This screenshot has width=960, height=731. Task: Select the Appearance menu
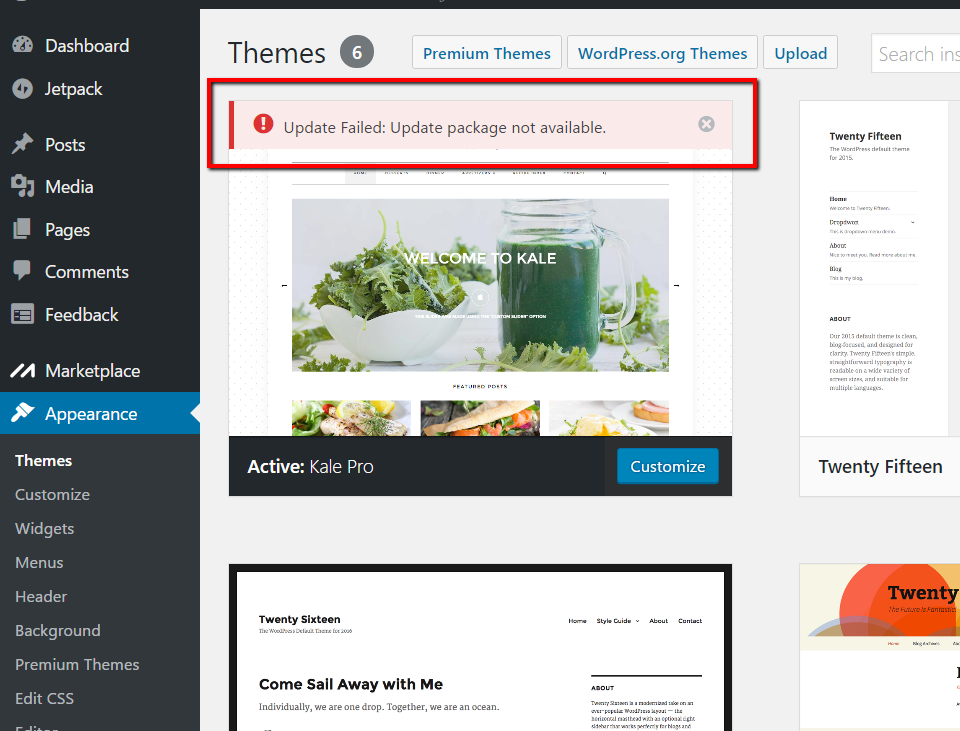point(100,413)
